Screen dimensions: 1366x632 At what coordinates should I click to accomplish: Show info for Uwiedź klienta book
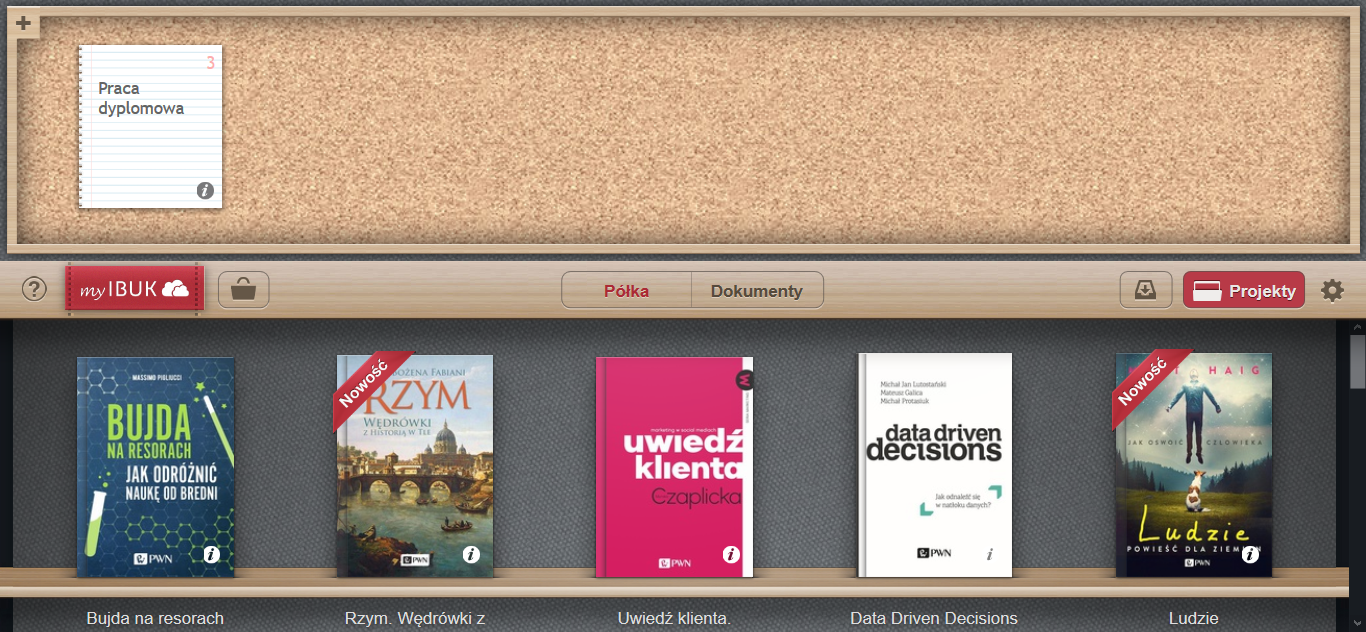click(731, 554)
